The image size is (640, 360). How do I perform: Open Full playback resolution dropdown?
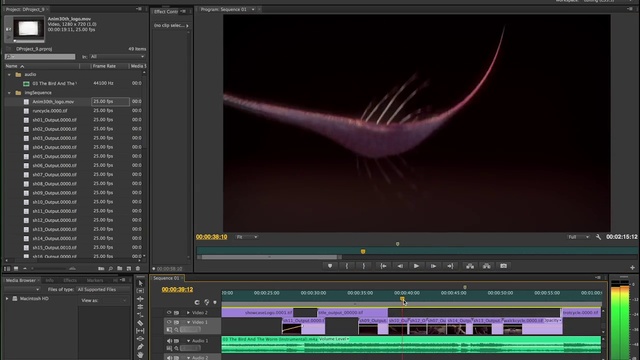pos(578,237)
